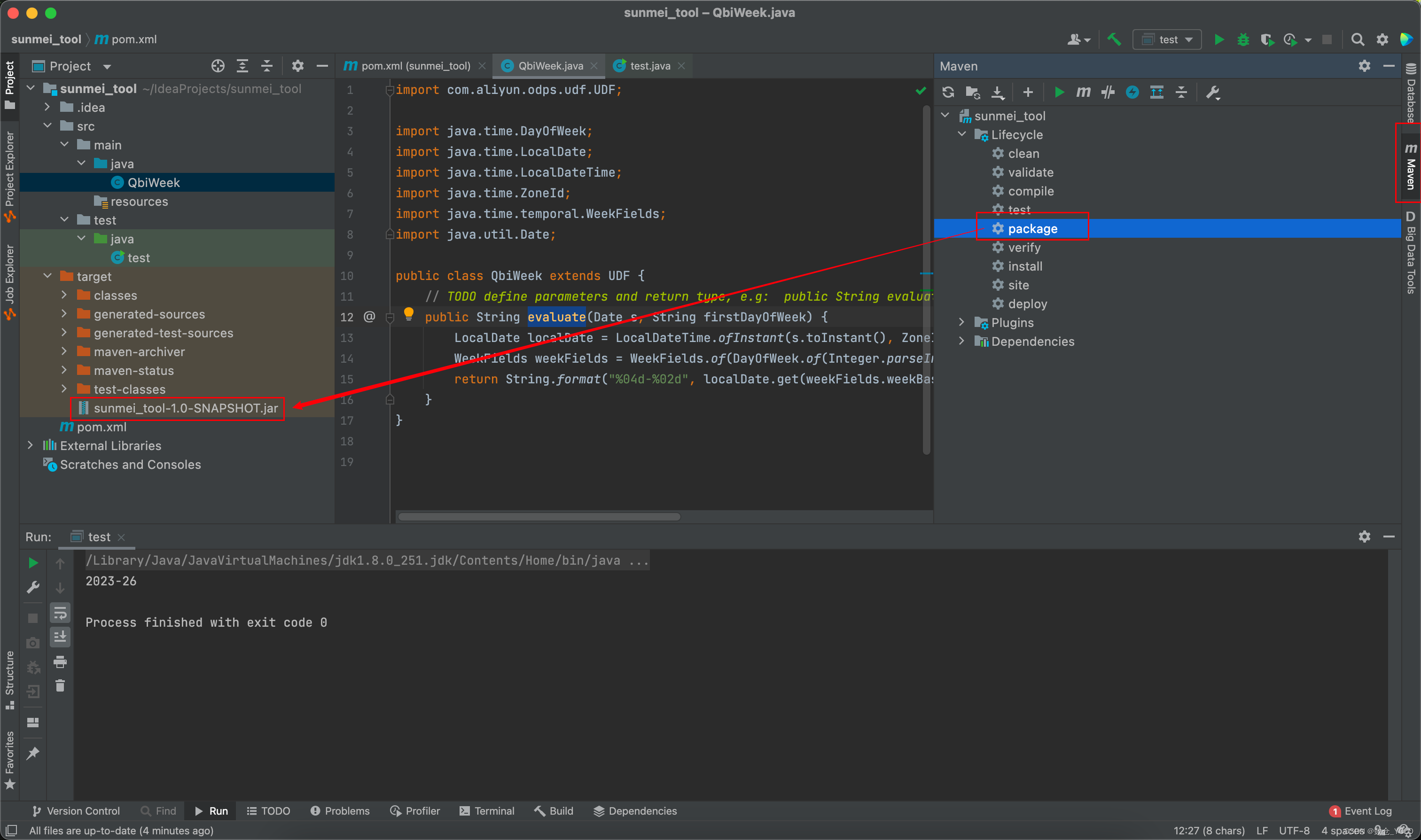Image resolution: width=1421 pixels, height=840 pixels.
Task: Toggle fold on import block at line 1
Action: pyautogui.click(x=390, y=90)
